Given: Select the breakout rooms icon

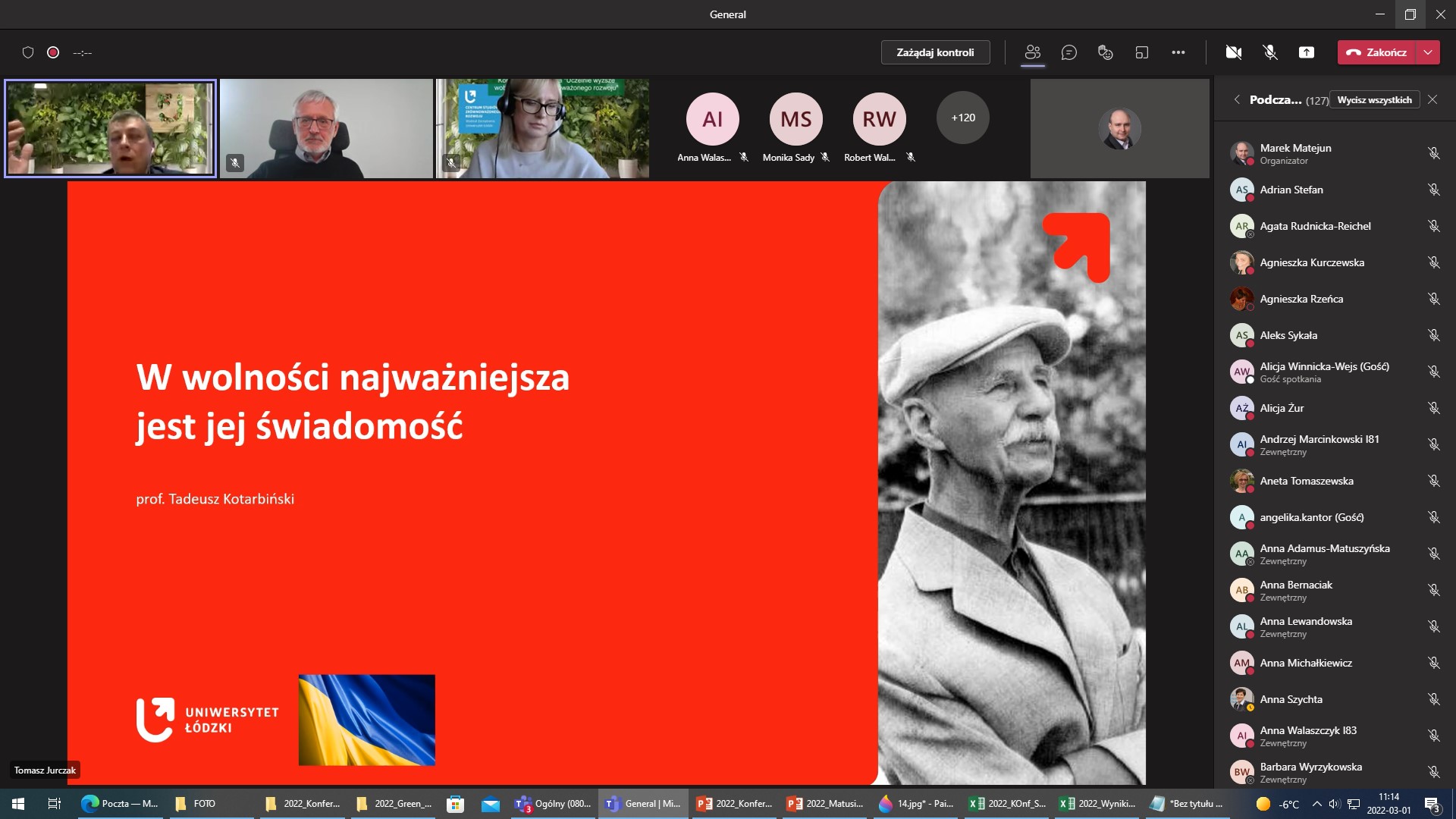Looking at the screenshot, I should coord(1142,52).
